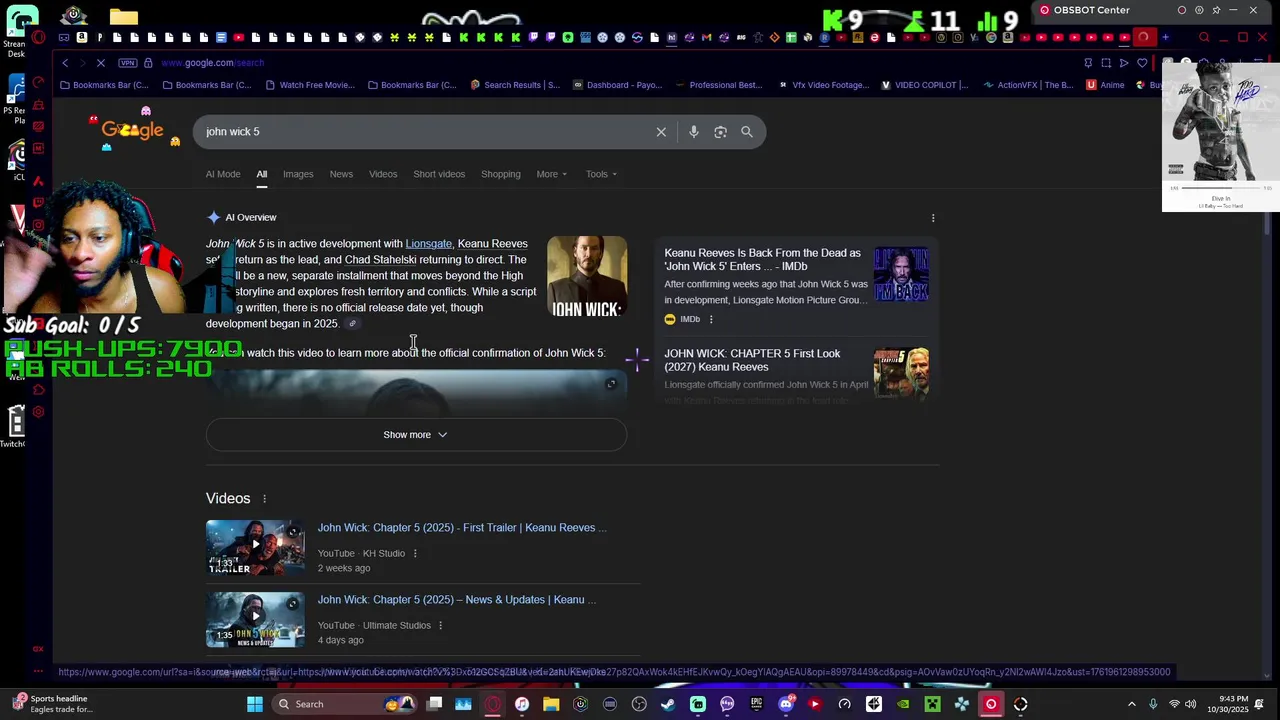Open Discord from the taskbar
1280x720 pixels.
786,704
